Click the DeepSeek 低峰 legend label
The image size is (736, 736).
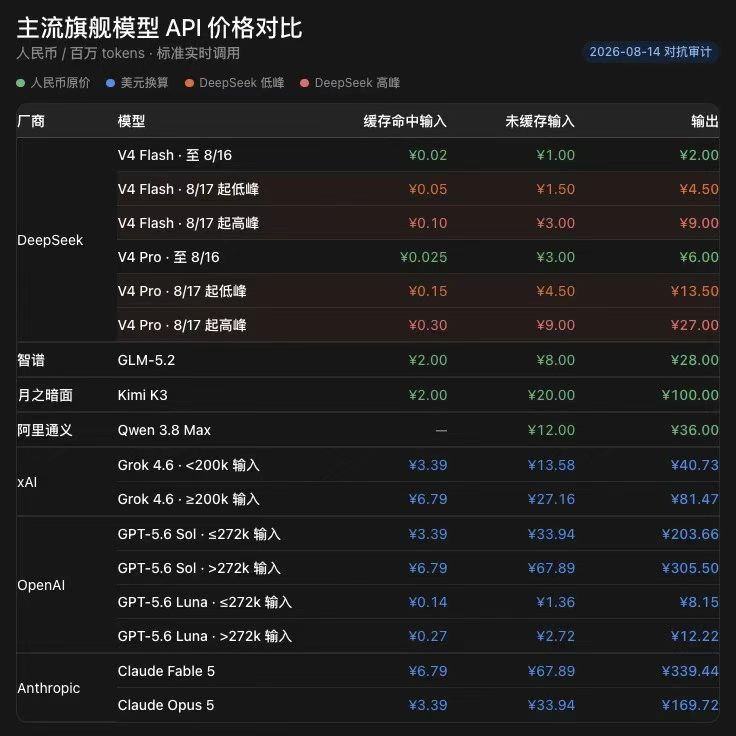tap(242, 83)
